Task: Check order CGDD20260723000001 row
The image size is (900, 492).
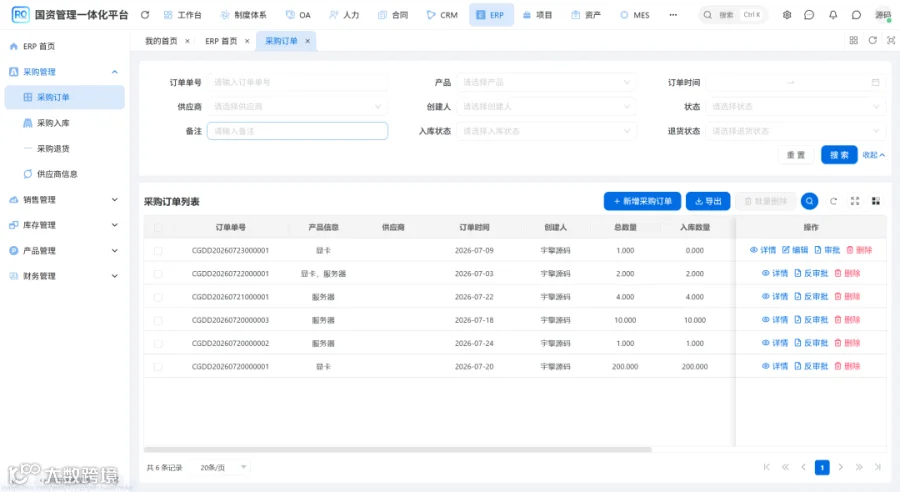Action: tap(158, 250)
